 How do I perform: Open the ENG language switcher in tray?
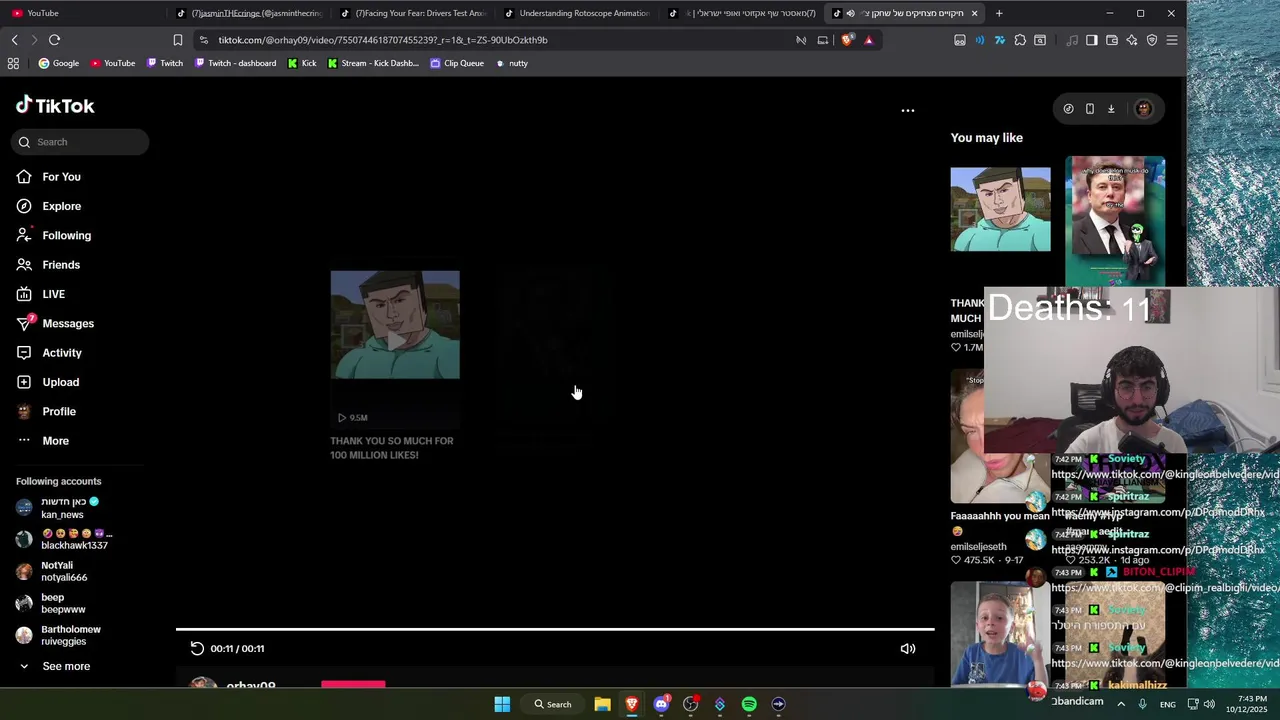tap(1168, 704)
